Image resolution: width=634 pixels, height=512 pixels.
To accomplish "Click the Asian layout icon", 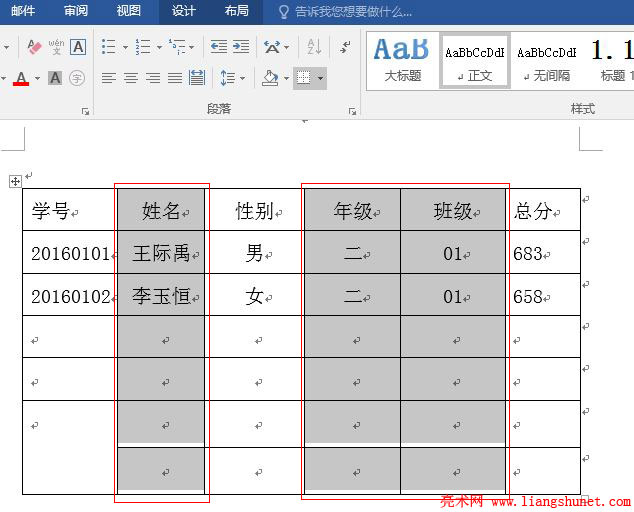I will pyautogui.click(x=272, y=47).
